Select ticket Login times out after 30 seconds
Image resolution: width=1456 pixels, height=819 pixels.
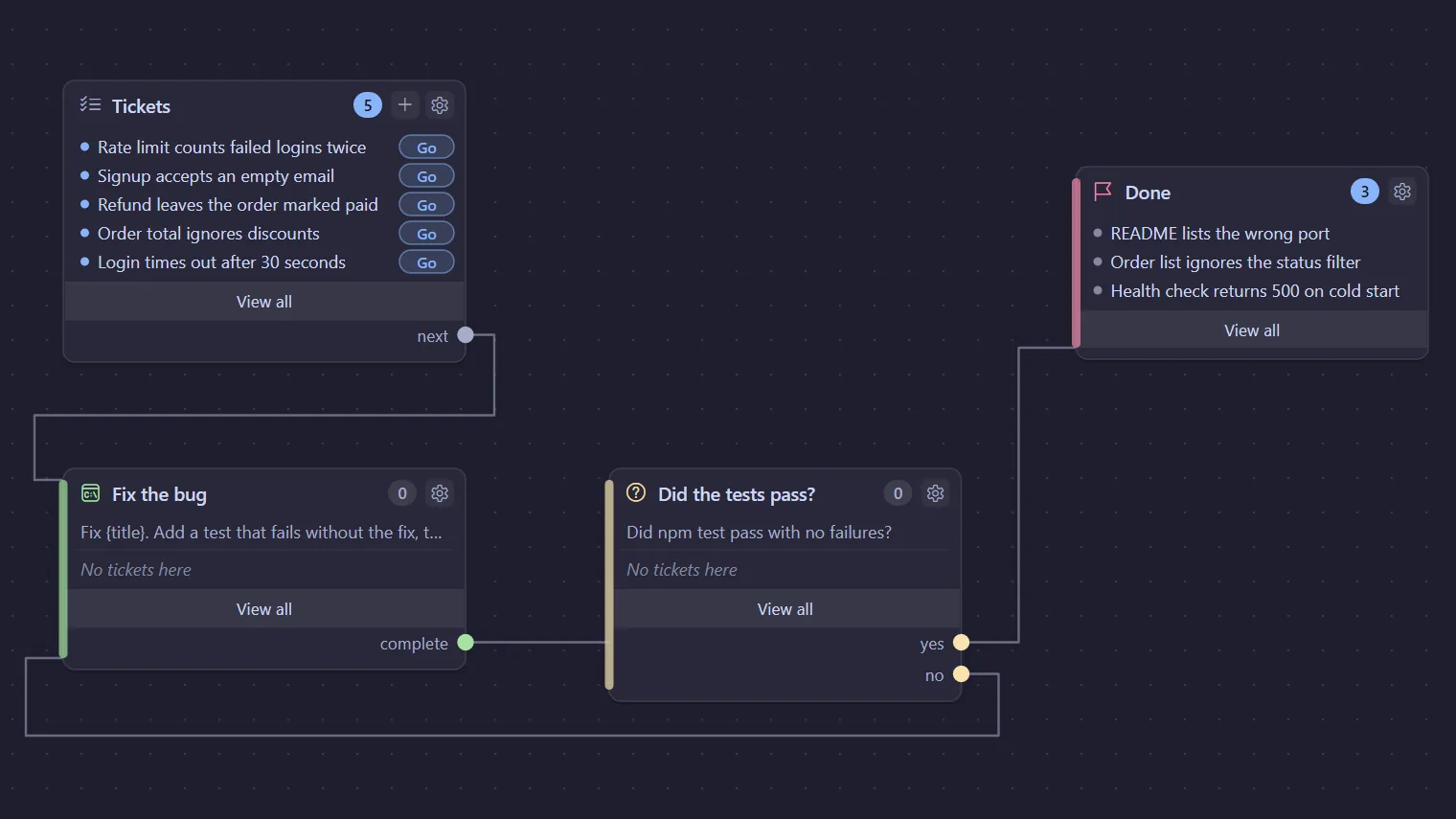coord(221,262)
